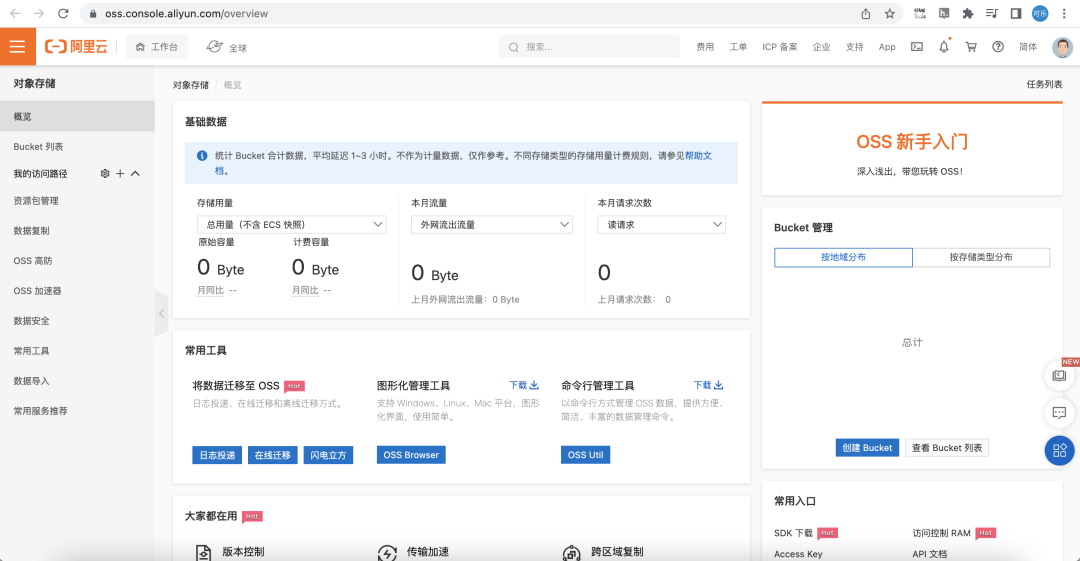The height and width of the screenshot is (561, 1080).
Task: Open the 读请求 dropdown
Action: pyautogui.click(x=661, y=225)
